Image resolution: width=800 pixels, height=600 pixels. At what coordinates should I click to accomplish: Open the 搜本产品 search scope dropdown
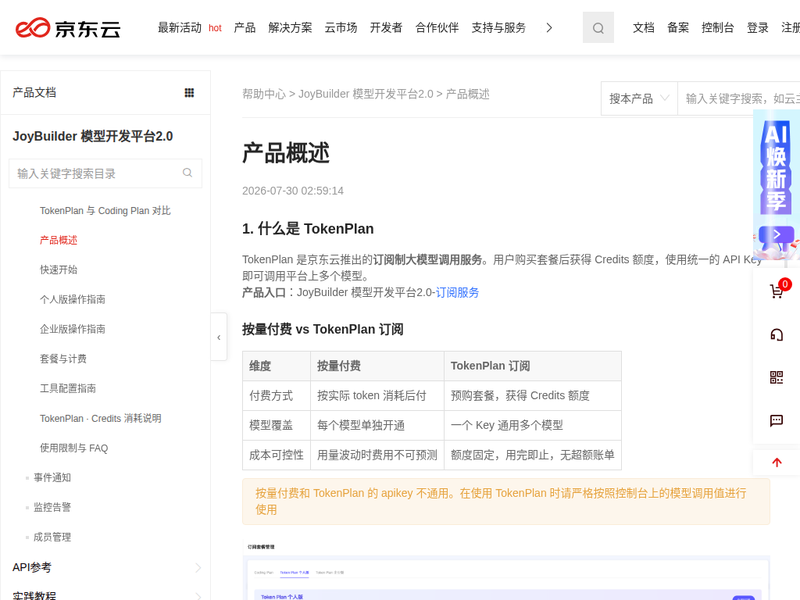click(639, 98)
